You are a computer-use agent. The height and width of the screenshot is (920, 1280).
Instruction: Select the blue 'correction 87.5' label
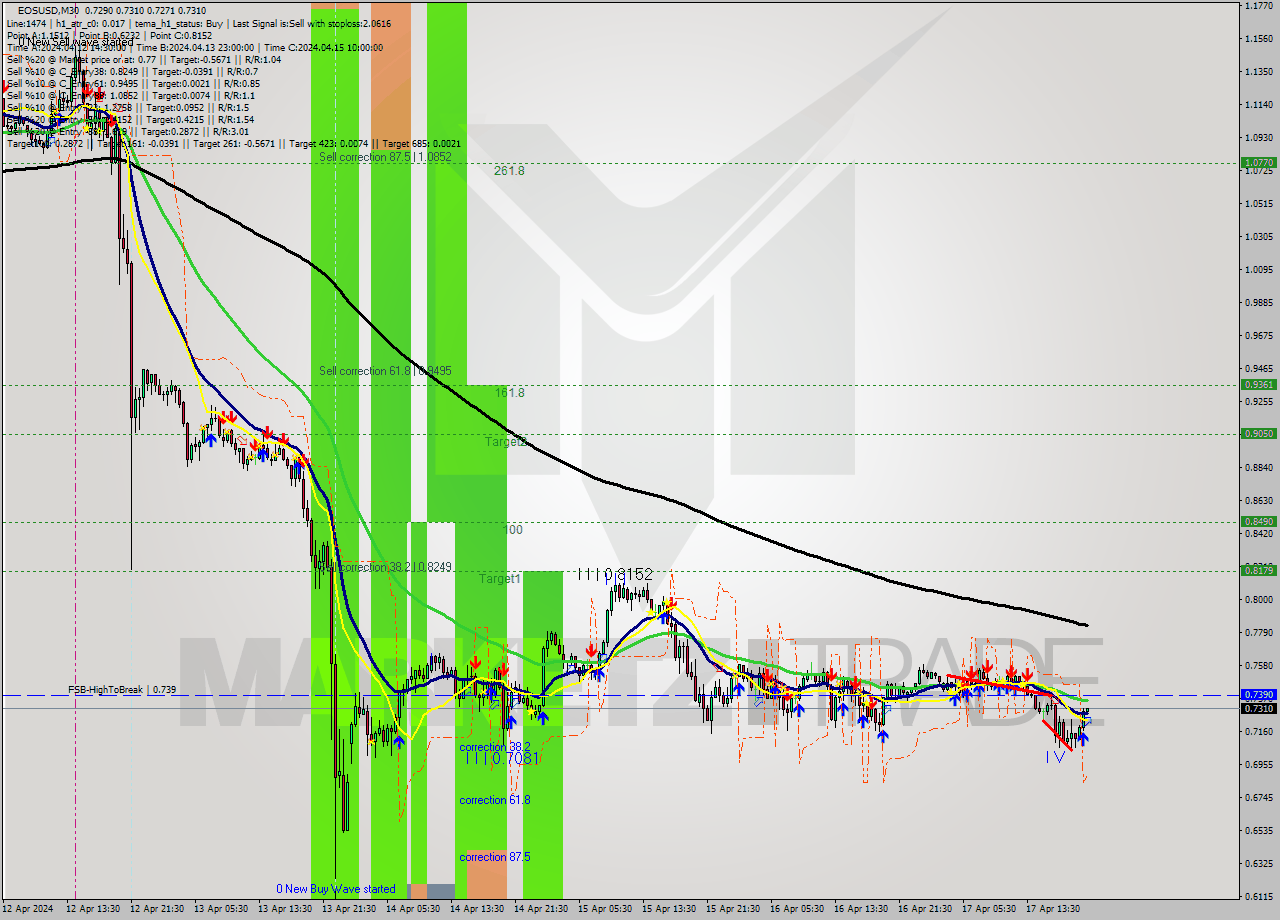point(495,857)
